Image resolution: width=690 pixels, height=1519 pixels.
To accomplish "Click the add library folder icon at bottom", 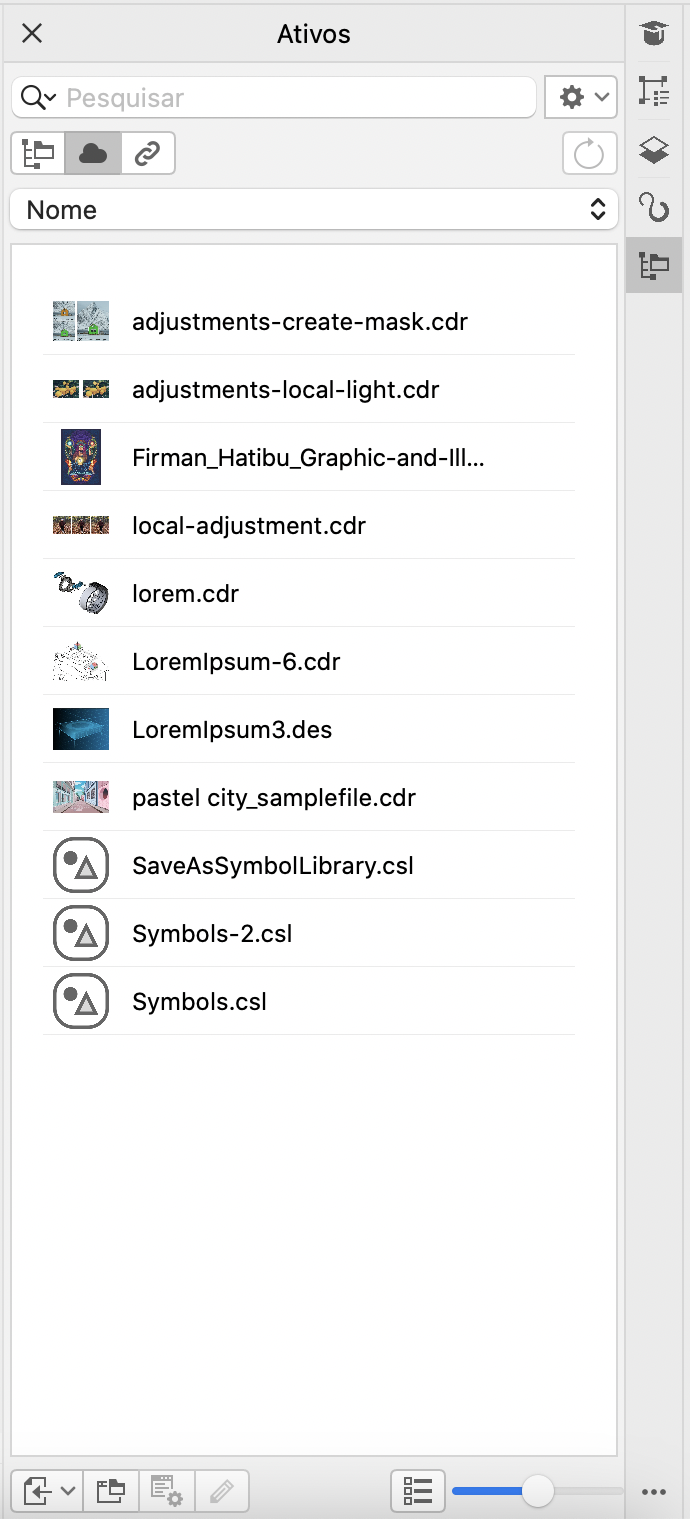I will point(111,1491).
